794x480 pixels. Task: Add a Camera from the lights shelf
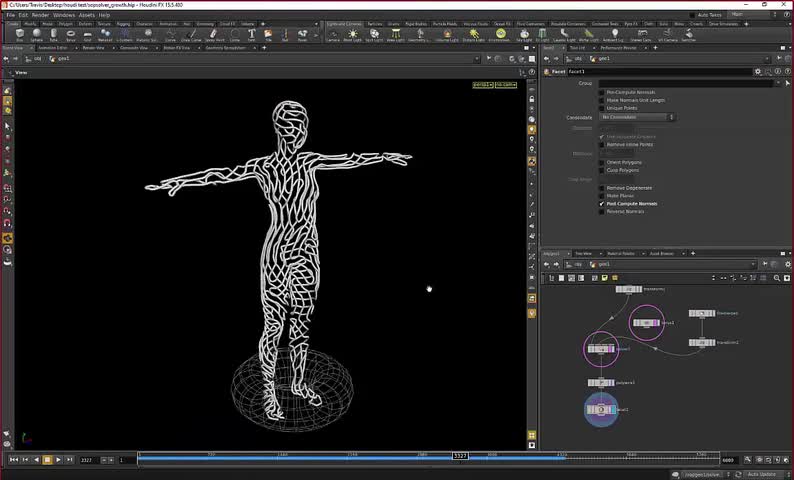332,34
